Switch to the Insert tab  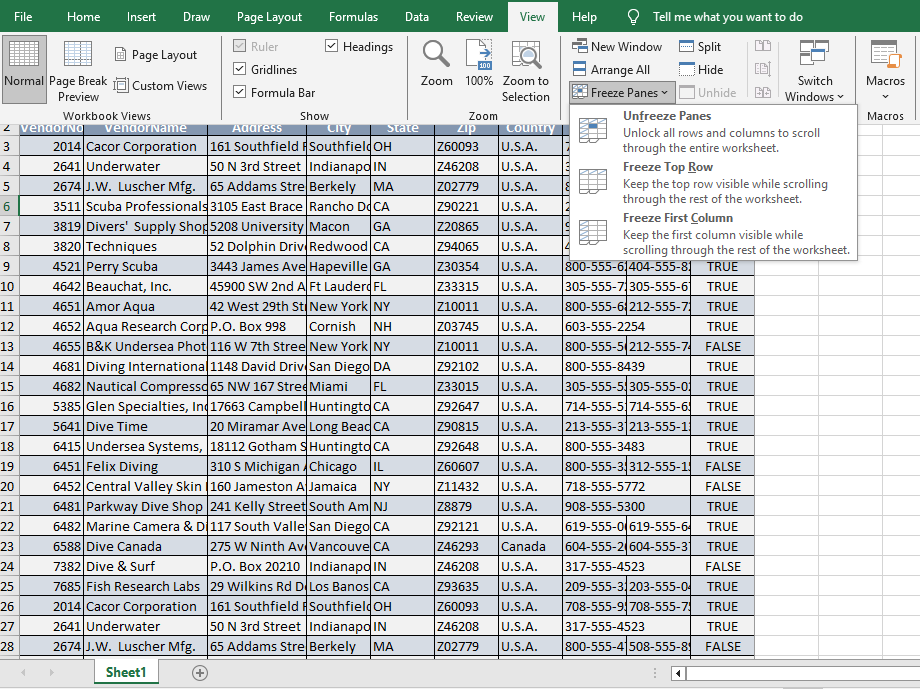coord(141,16)
